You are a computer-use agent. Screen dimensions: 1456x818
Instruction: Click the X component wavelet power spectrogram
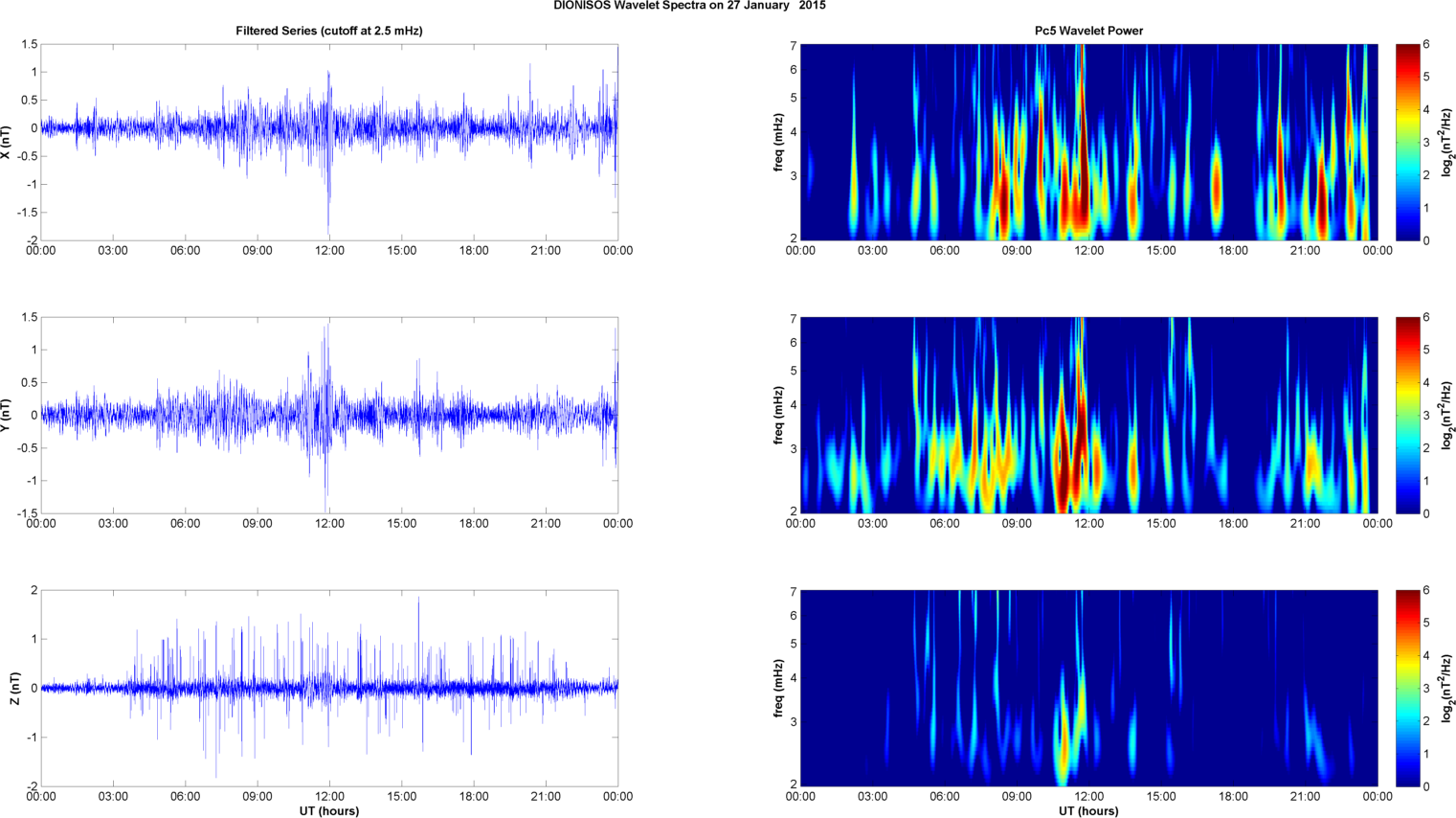pos(1088,142)
